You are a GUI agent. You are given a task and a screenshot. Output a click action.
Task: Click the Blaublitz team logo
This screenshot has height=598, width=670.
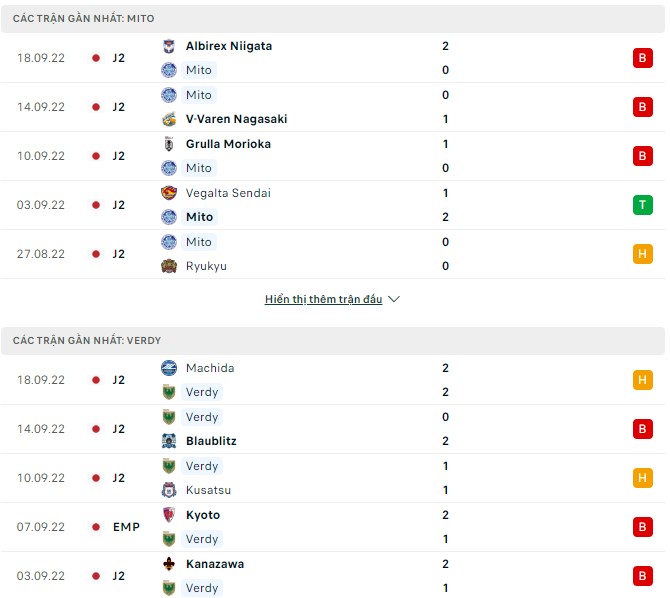pyautogui.click(x=168, y=441)
